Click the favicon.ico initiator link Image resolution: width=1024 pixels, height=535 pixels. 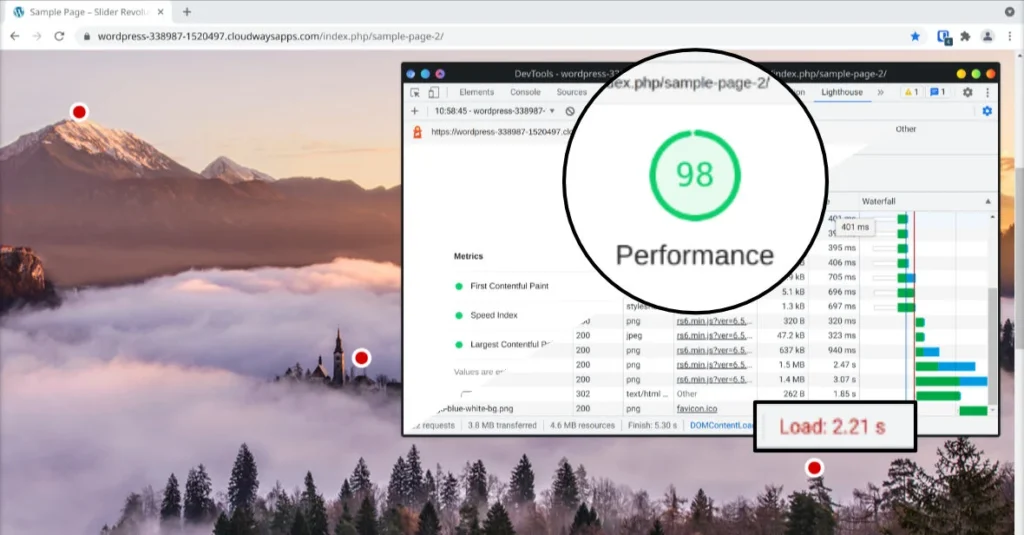(x=697, y=408)
